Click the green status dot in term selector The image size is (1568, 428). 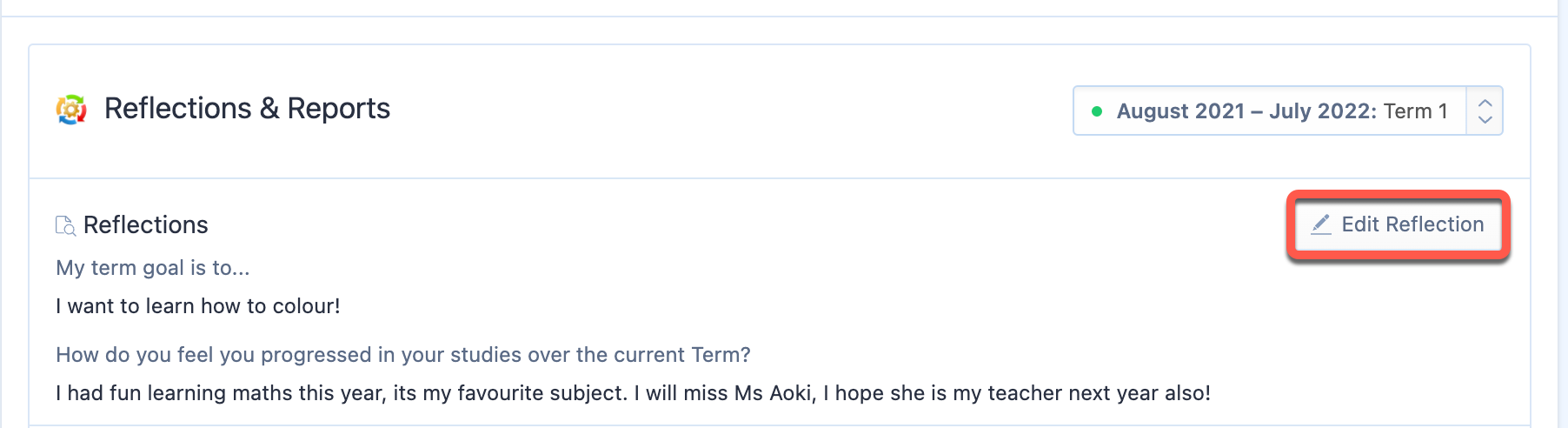point(1097,111)
